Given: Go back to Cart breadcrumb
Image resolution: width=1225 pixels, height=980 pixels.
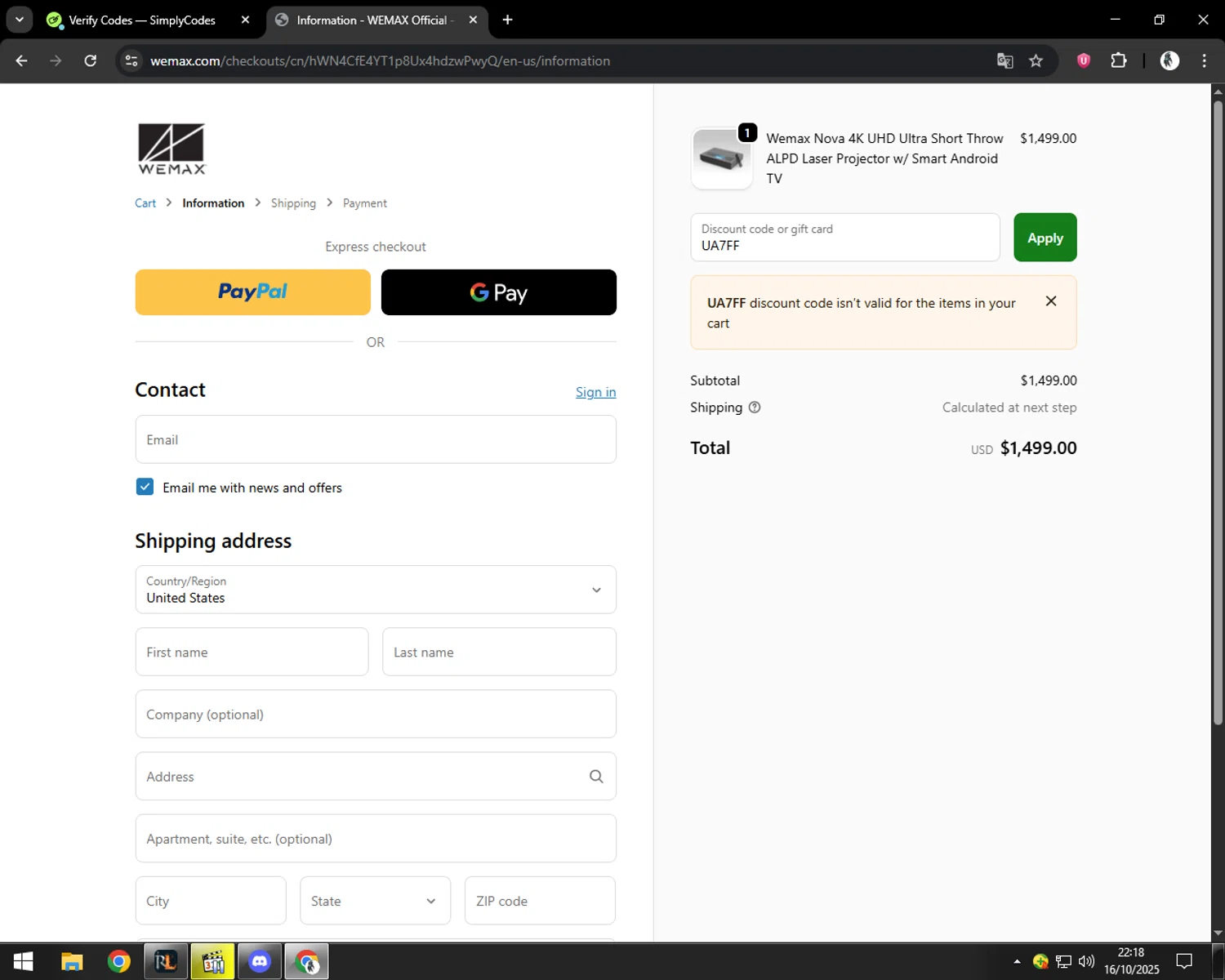Looking at the screenshot, I should (145, 203).
